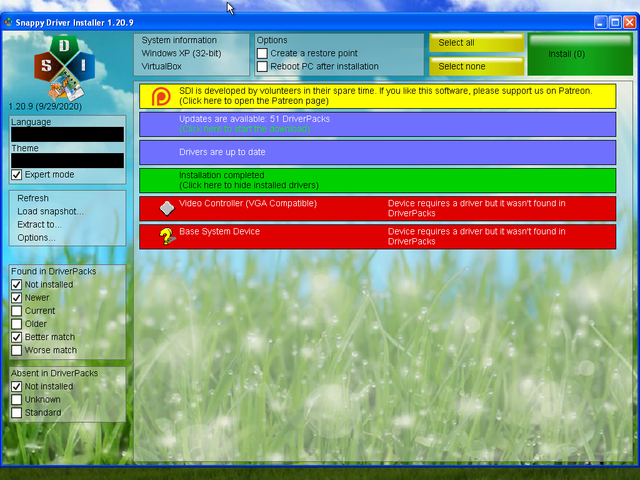Click Extract to... in the sidebar
This screenshot has width=640, height=480.
click(39, 224)
